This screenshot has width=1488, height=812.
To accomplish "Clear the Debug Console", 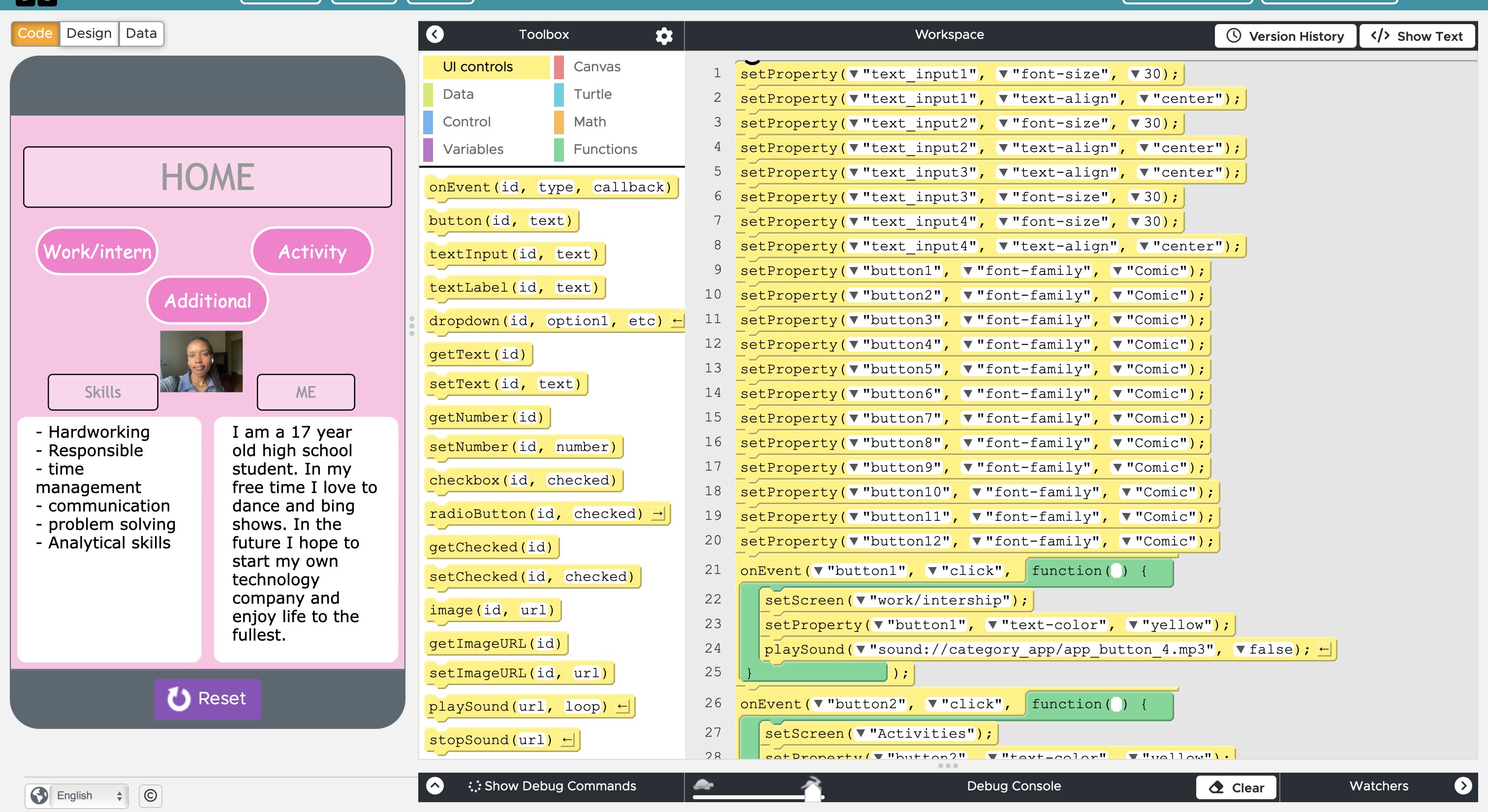I will pyautogui.click(x=1236, y=787).
